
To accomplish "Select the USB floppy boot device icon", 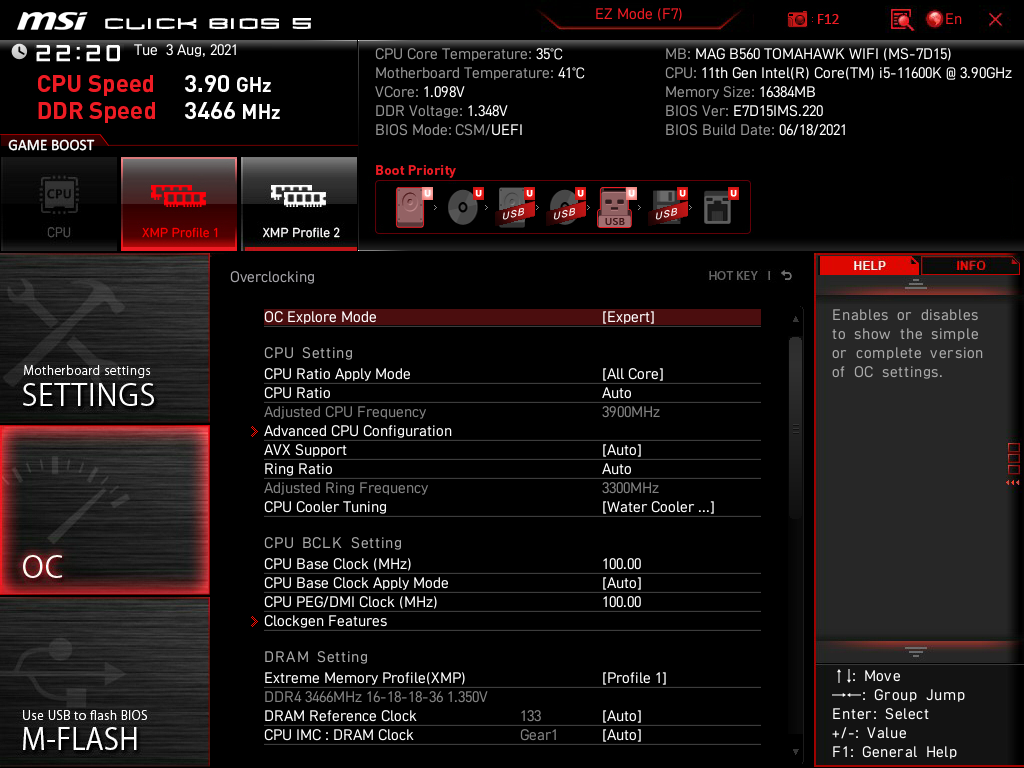I will (x=667, y=206).
